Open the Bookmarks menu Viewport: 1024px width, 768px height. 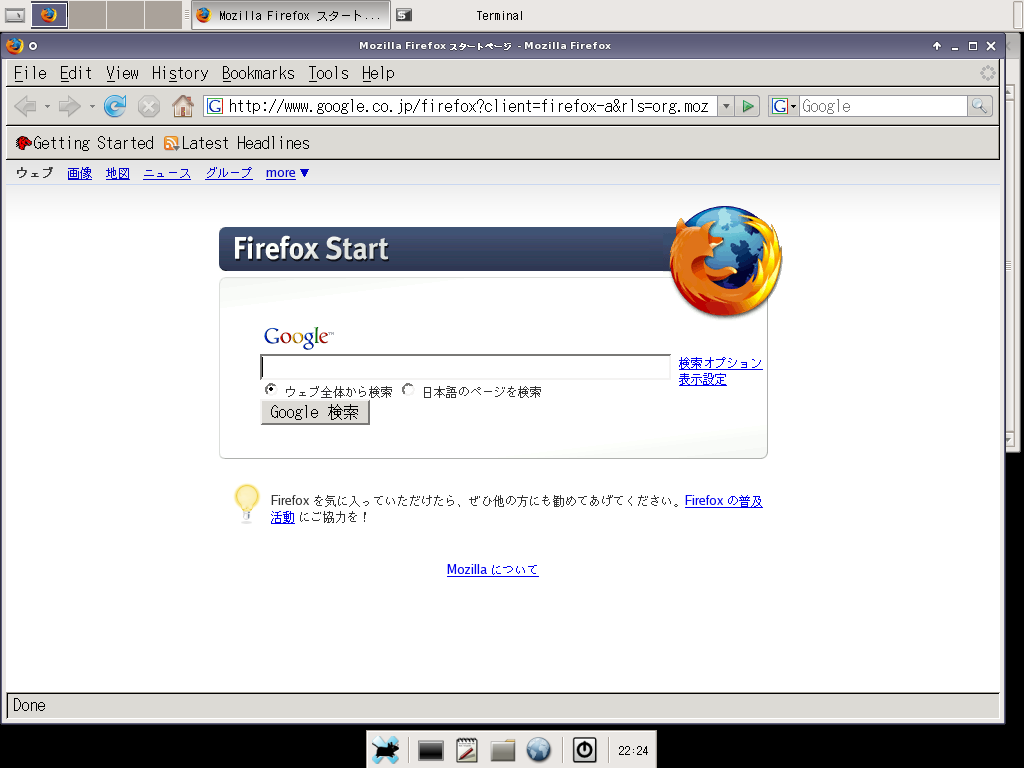tap(258, 73)
